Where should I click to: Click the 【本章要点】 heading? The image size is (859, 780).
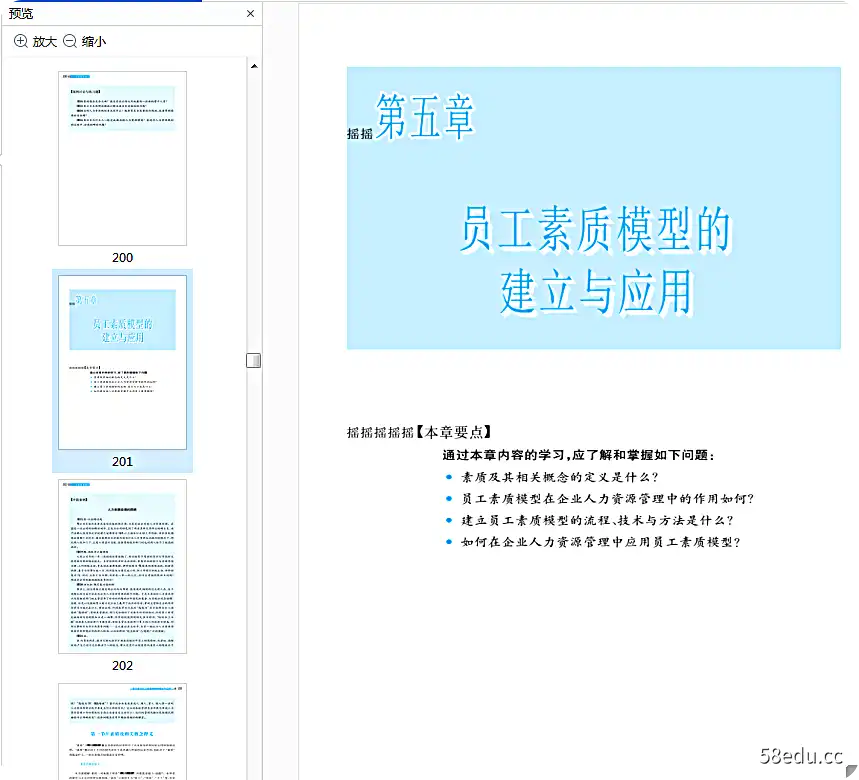pos(454,432)
